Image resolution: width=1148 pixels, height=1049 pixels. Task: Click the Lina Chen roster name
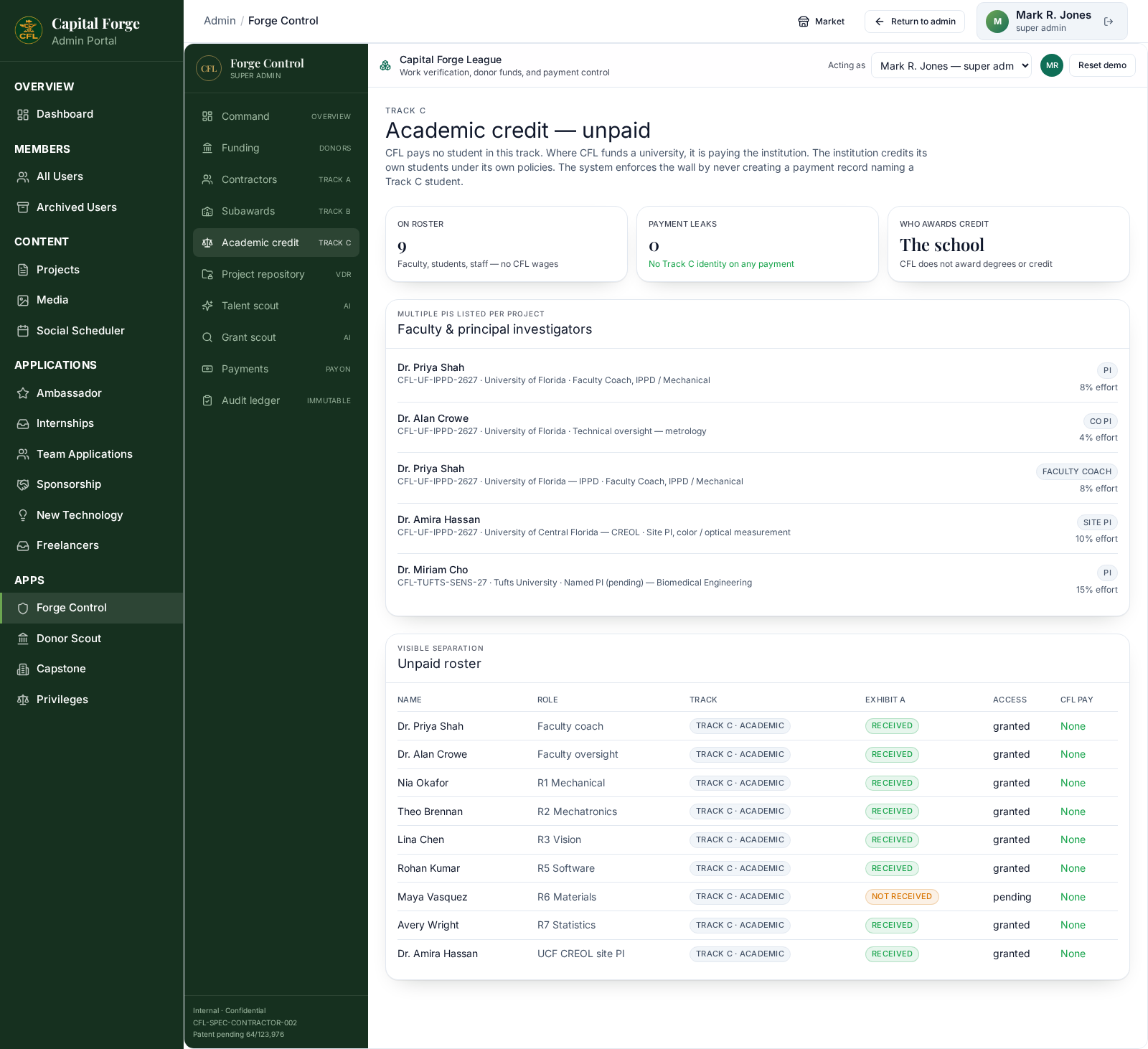click(x=420, y=839)
